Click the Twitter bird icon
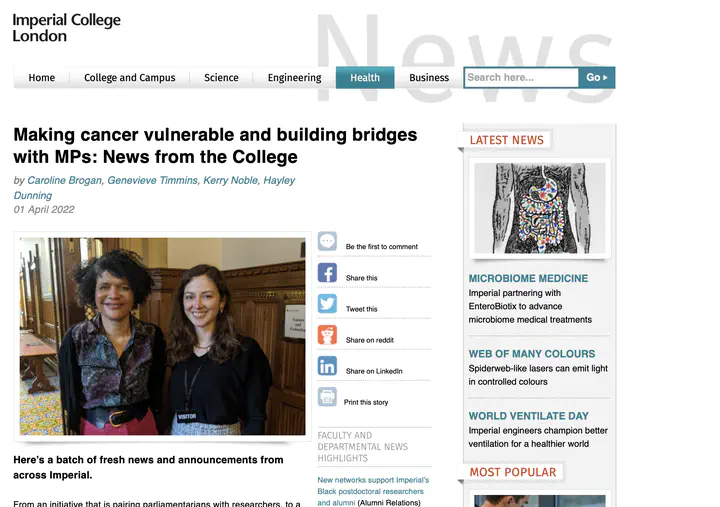This screenshot has width=720, height=507. tap(327, 304)
